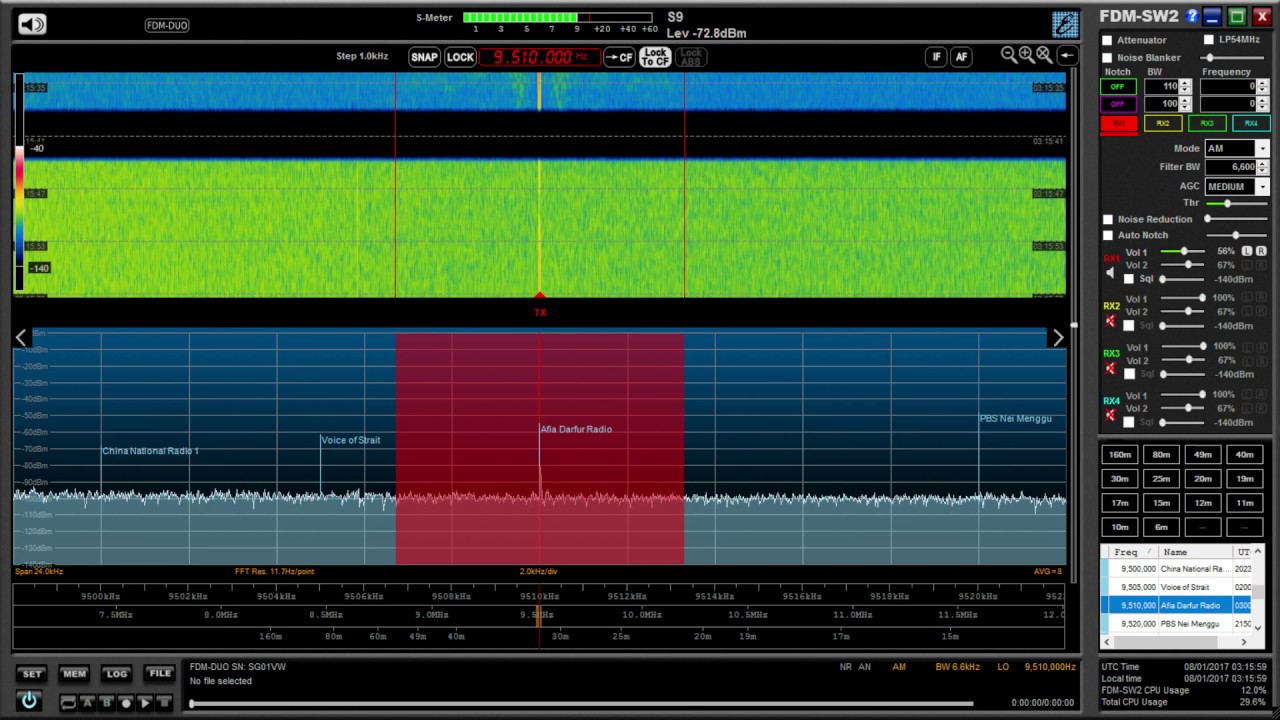Enable the LP54MHz filter checkbox

pos(1209,40)
